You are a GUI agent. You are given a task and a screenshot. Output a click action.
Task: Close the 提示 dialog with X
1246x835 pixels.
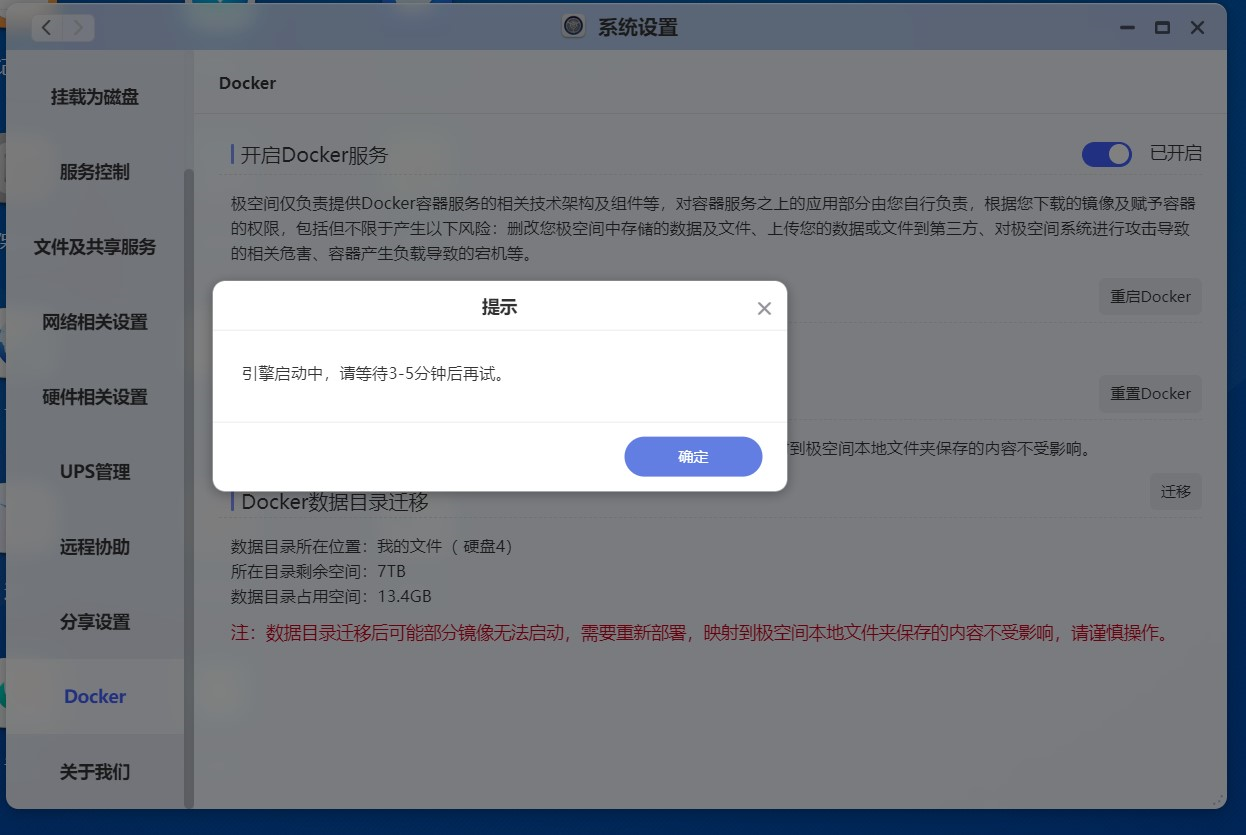point(764,308)
